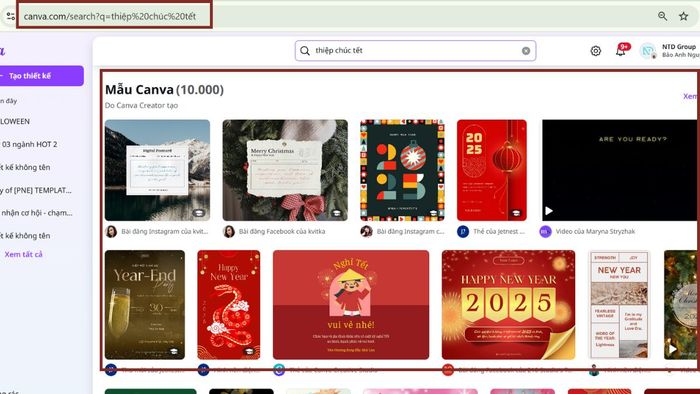Play the video template at far right
The image size is (700, 394).
click(x=672, y=348)
